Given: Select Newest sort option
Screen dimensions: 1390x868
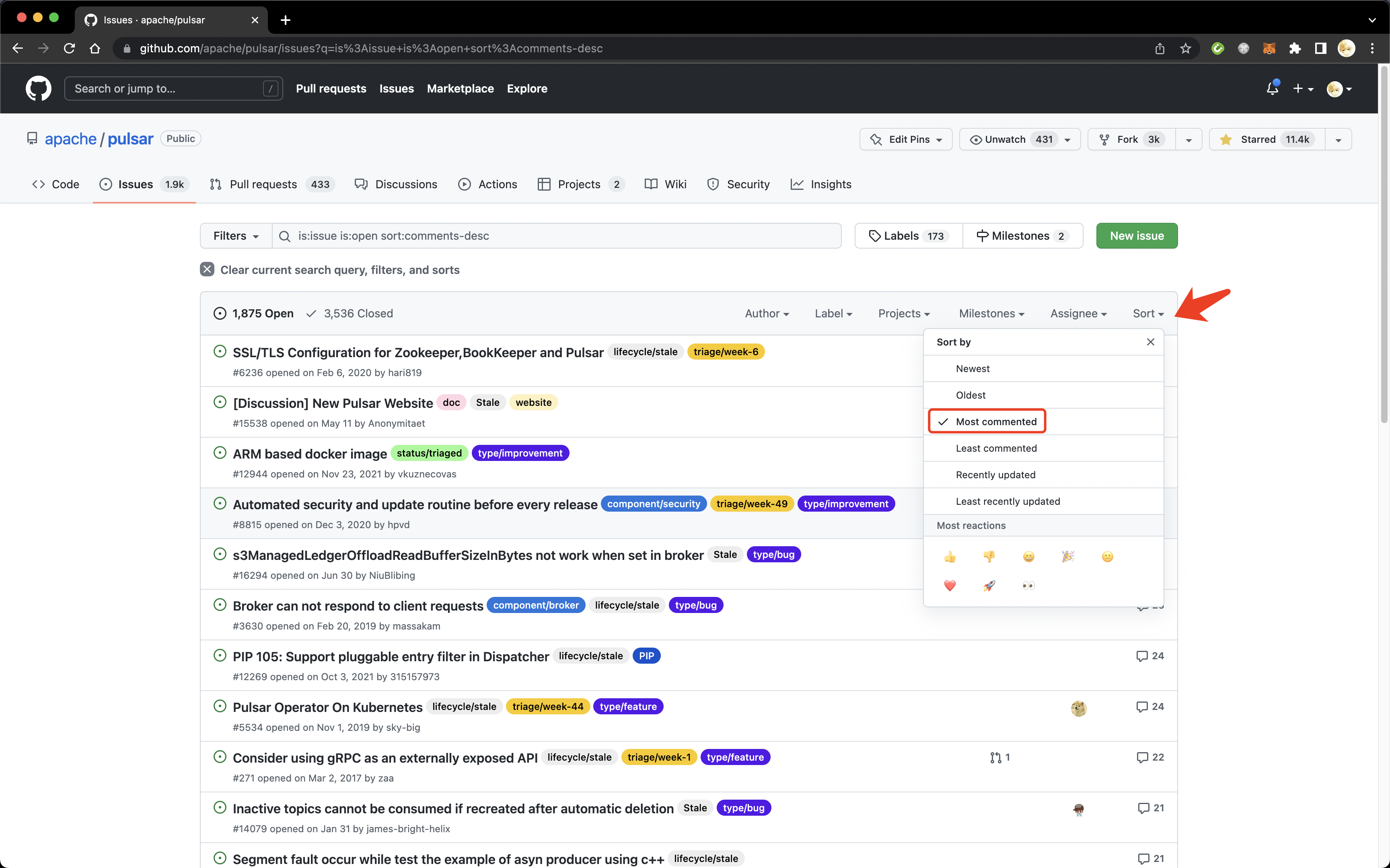Looking at the screenshot, I should (x=1043, y=368).
